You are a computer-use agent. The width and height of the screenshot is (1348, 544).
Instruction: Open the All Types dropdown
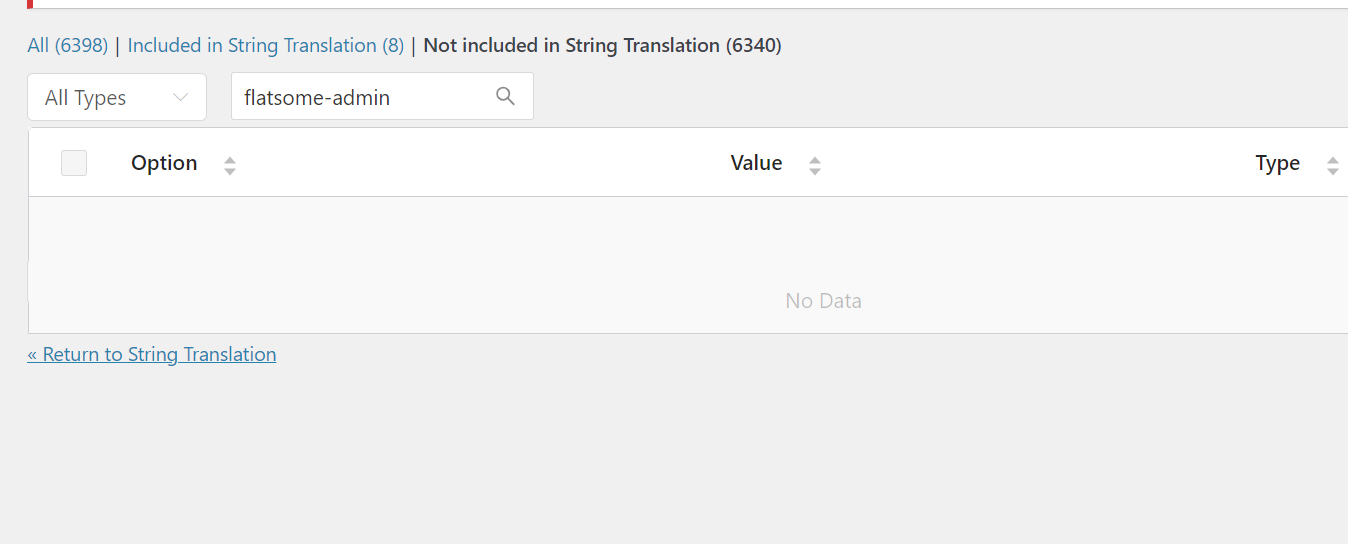coord(117,97)
